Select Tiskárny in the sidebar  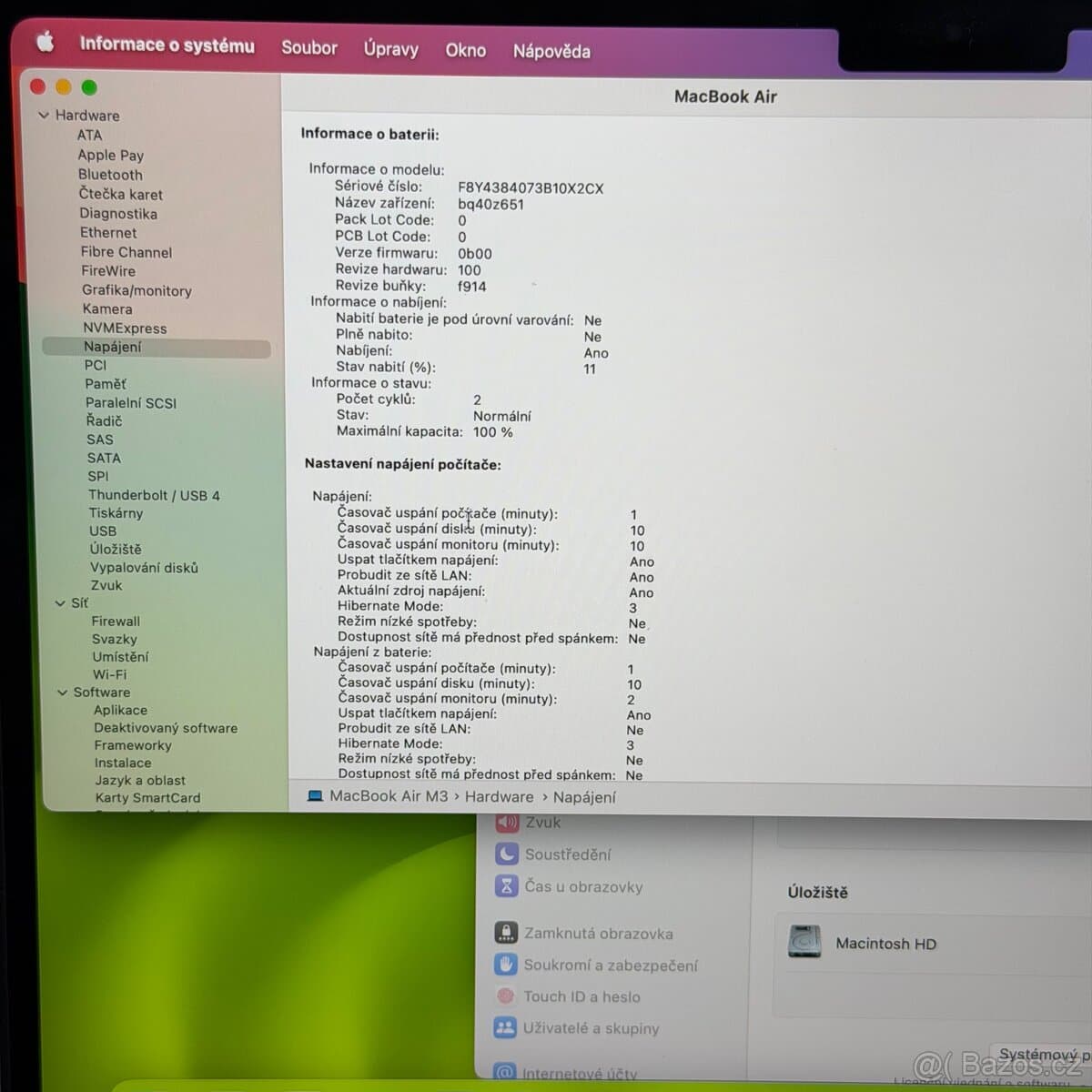(x=116, y=513)
